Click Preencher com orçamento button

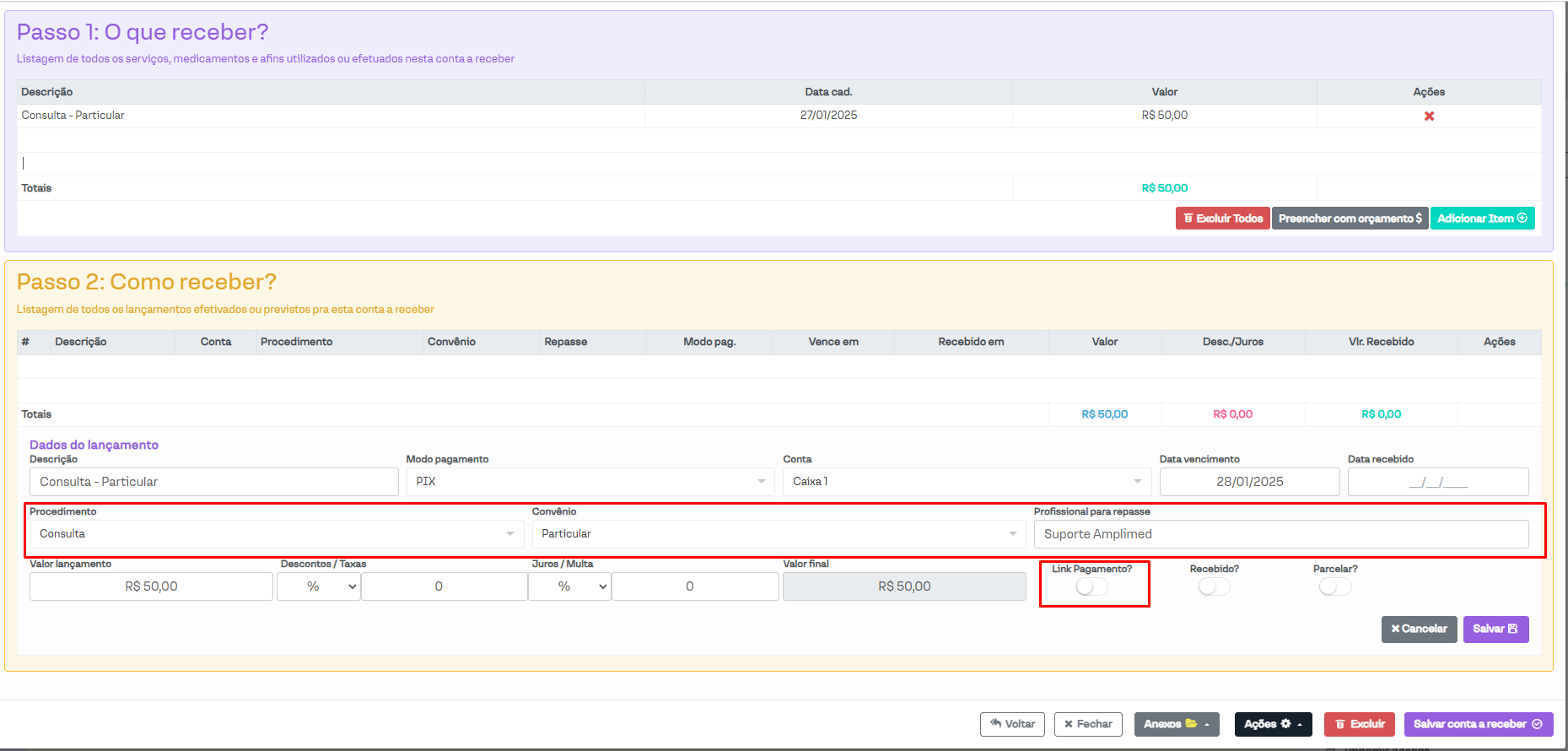tap(1350, 219)
